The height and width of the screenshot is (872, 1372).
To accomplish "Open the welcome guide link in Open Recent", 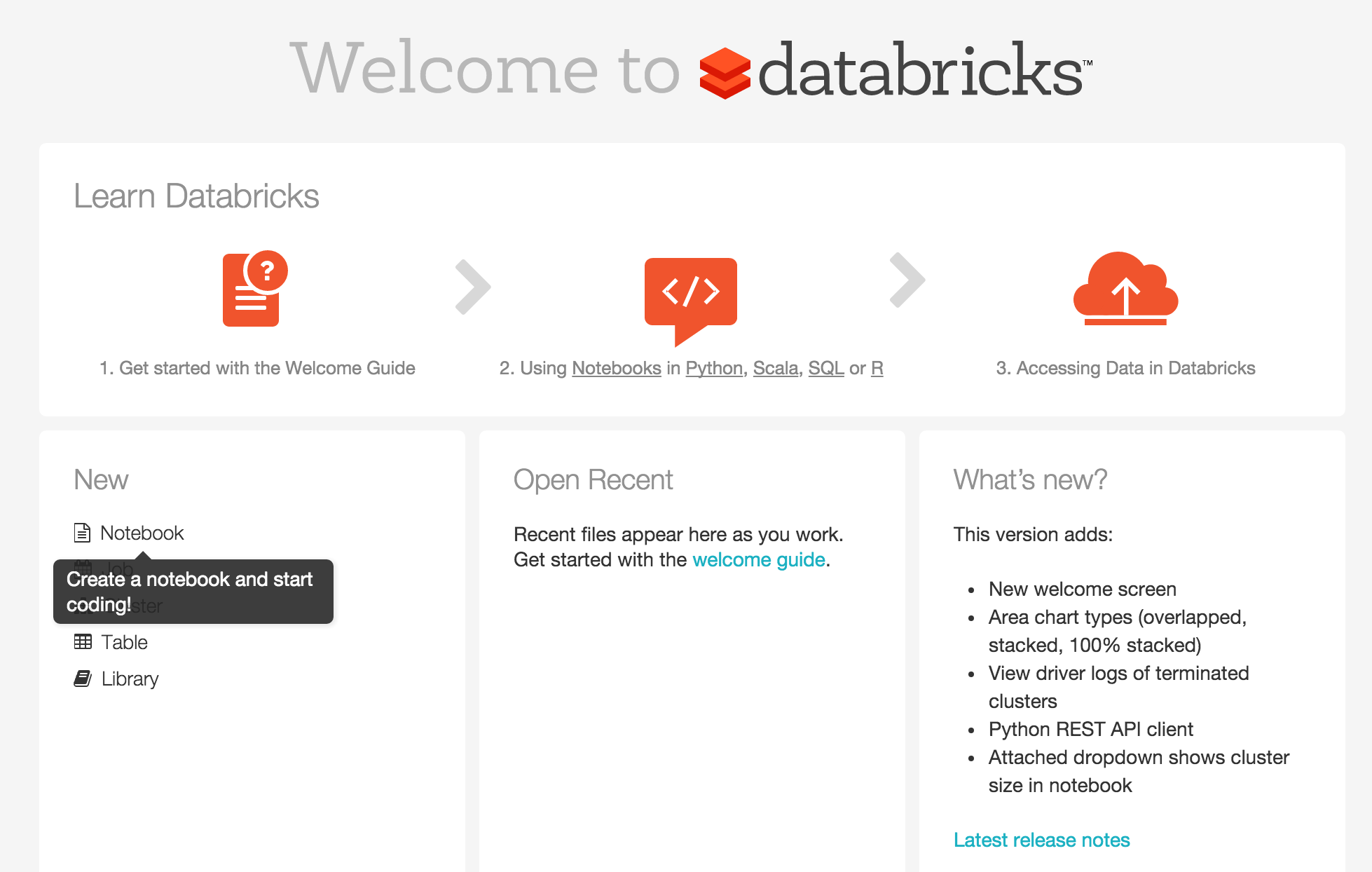I will pyautogui.click(x=758, y=559).
